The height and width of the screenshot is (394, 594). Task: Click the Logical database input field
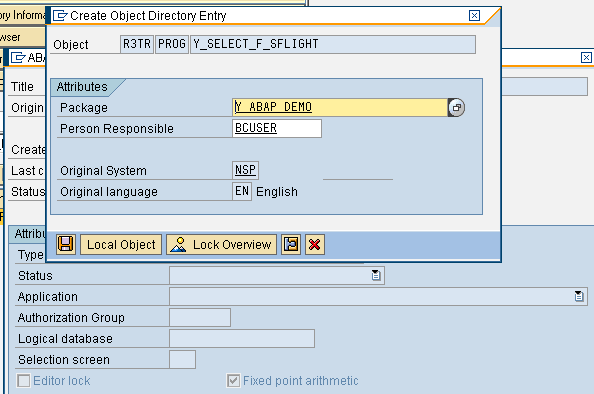(x=242, y=338)
